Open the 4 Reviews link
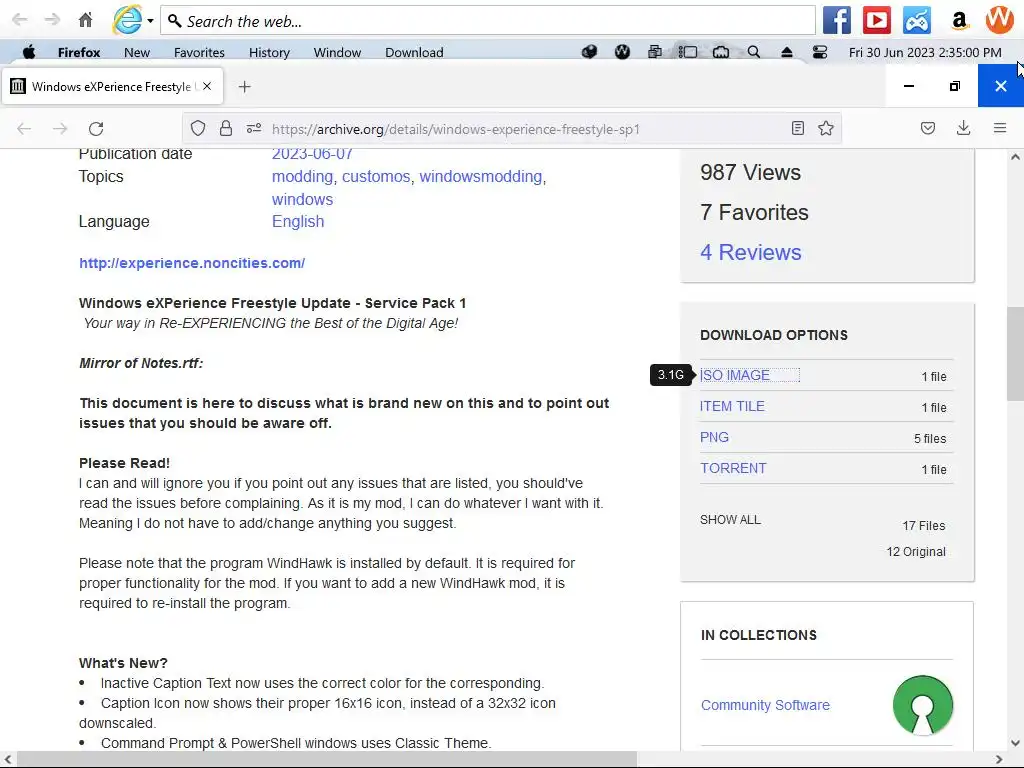The height and width of the screenshot is (768, 1024). click(750, 253)
